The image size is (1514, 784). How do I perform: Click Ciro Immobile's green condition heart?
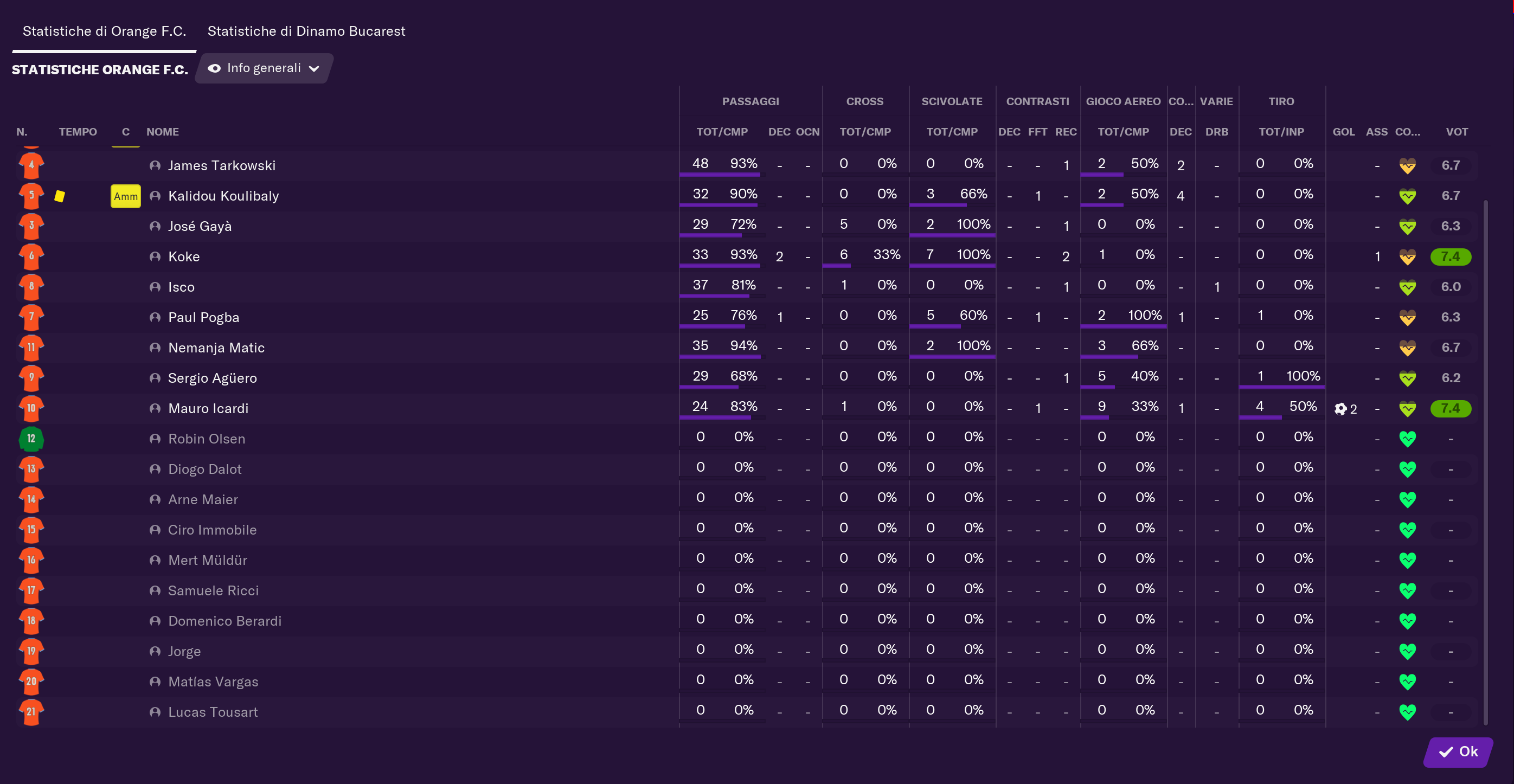coord(1407,530)
